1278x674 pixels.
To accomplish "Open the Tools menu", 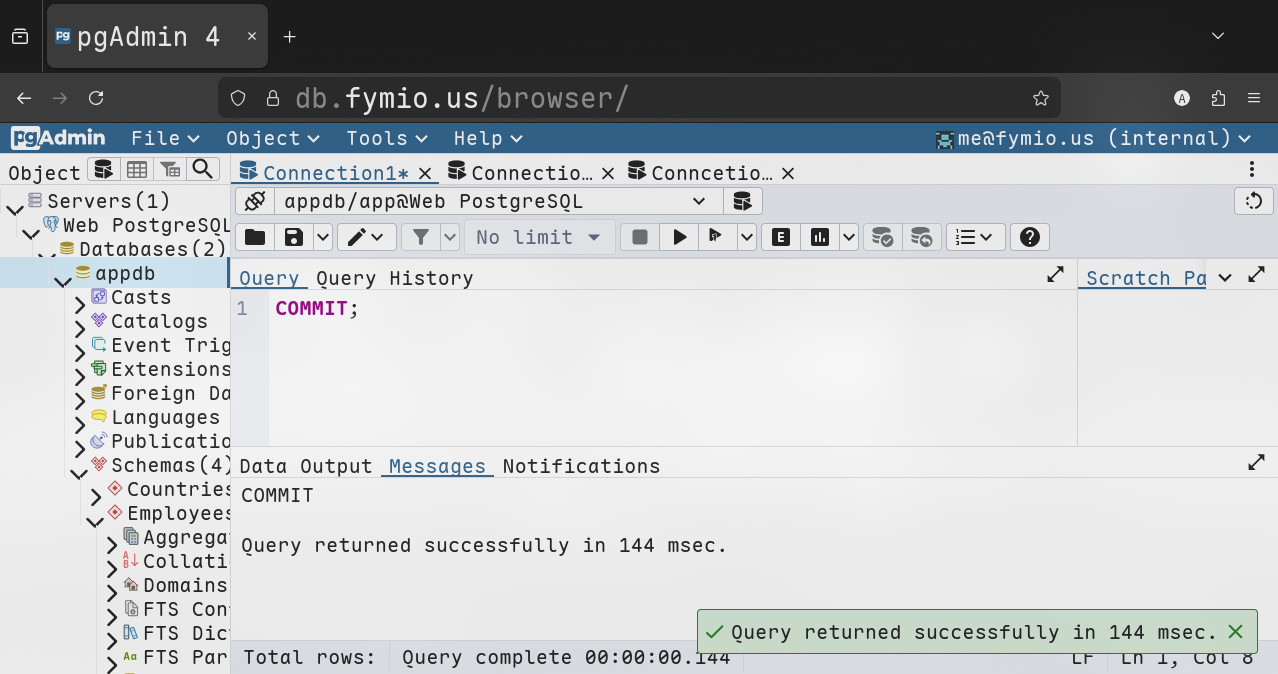I will pos(386,138).
